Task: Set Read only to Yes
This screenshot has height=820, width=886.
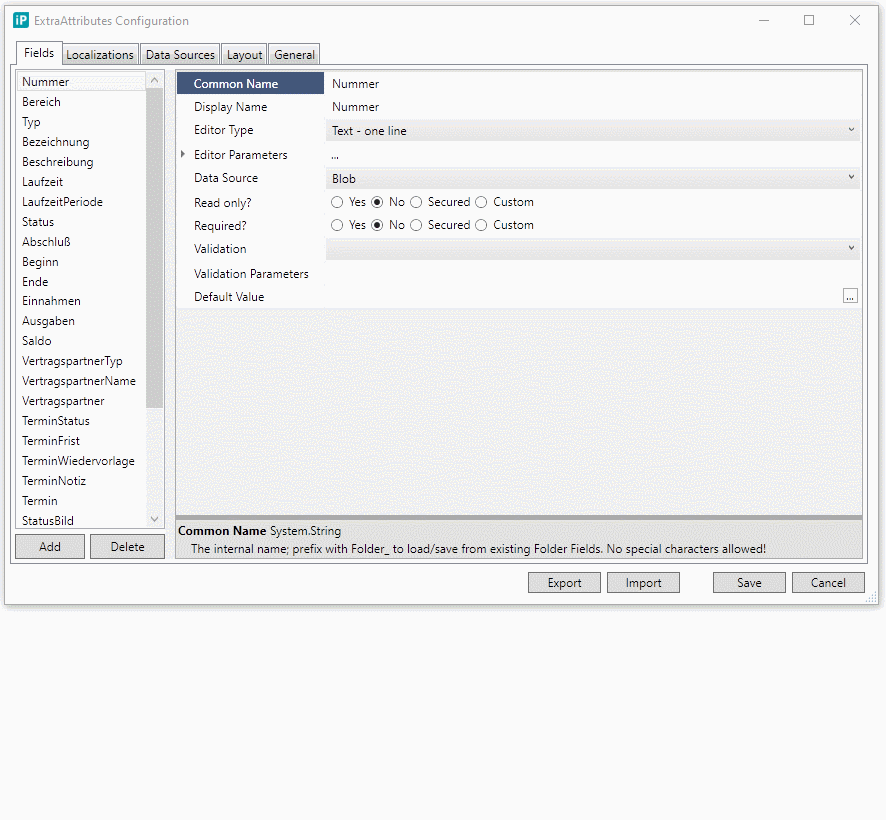Action: tap(337, 202)
